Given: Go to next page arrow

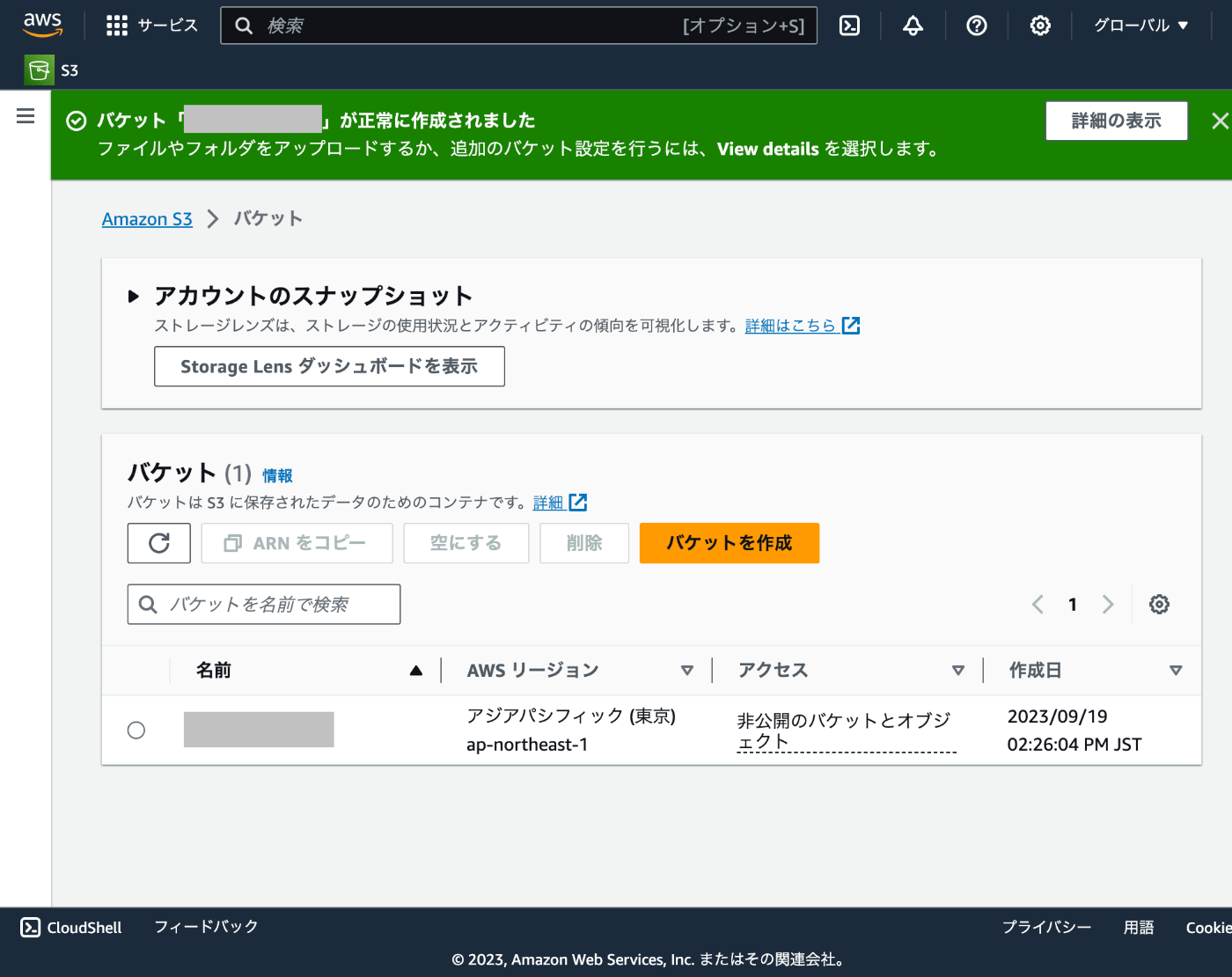Looking at the screenshot, I should pyautogui.click(x=1108, y=604).
